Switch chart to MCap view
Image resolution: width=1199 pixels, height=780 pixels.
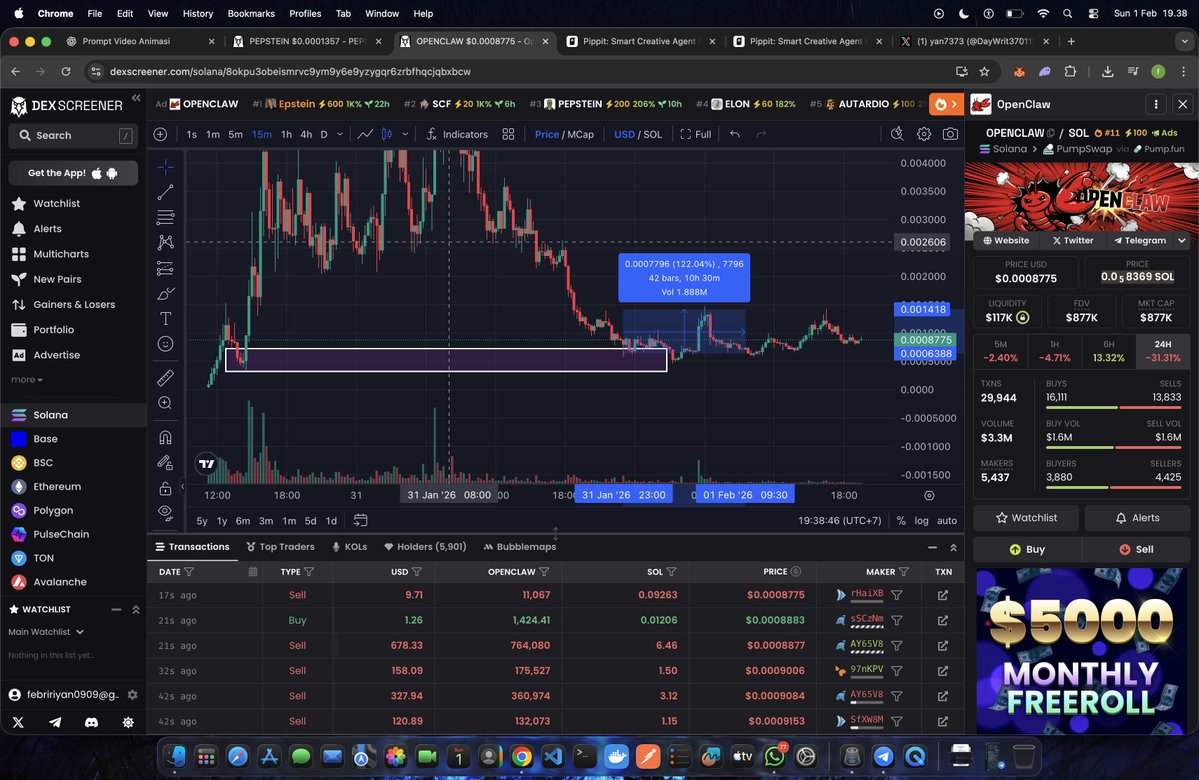coord(580,134)
